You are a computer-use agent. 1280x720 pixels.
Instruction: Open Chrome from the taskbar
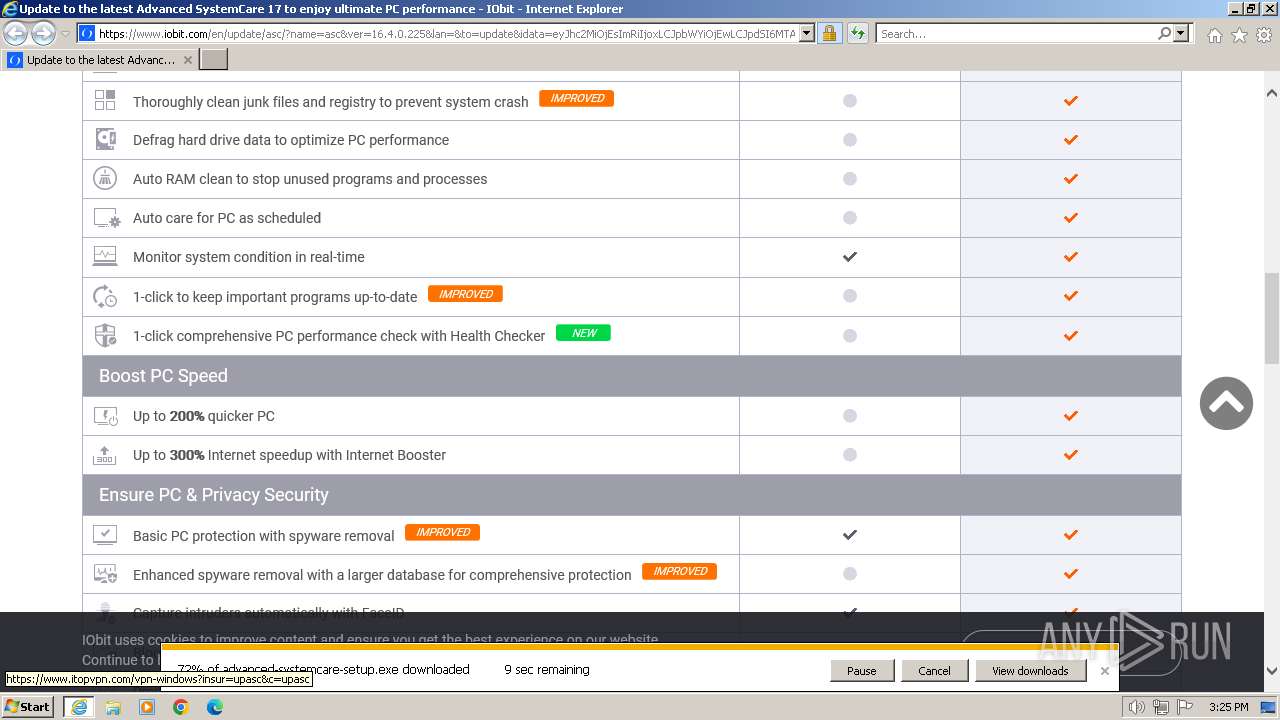(181, 707)
